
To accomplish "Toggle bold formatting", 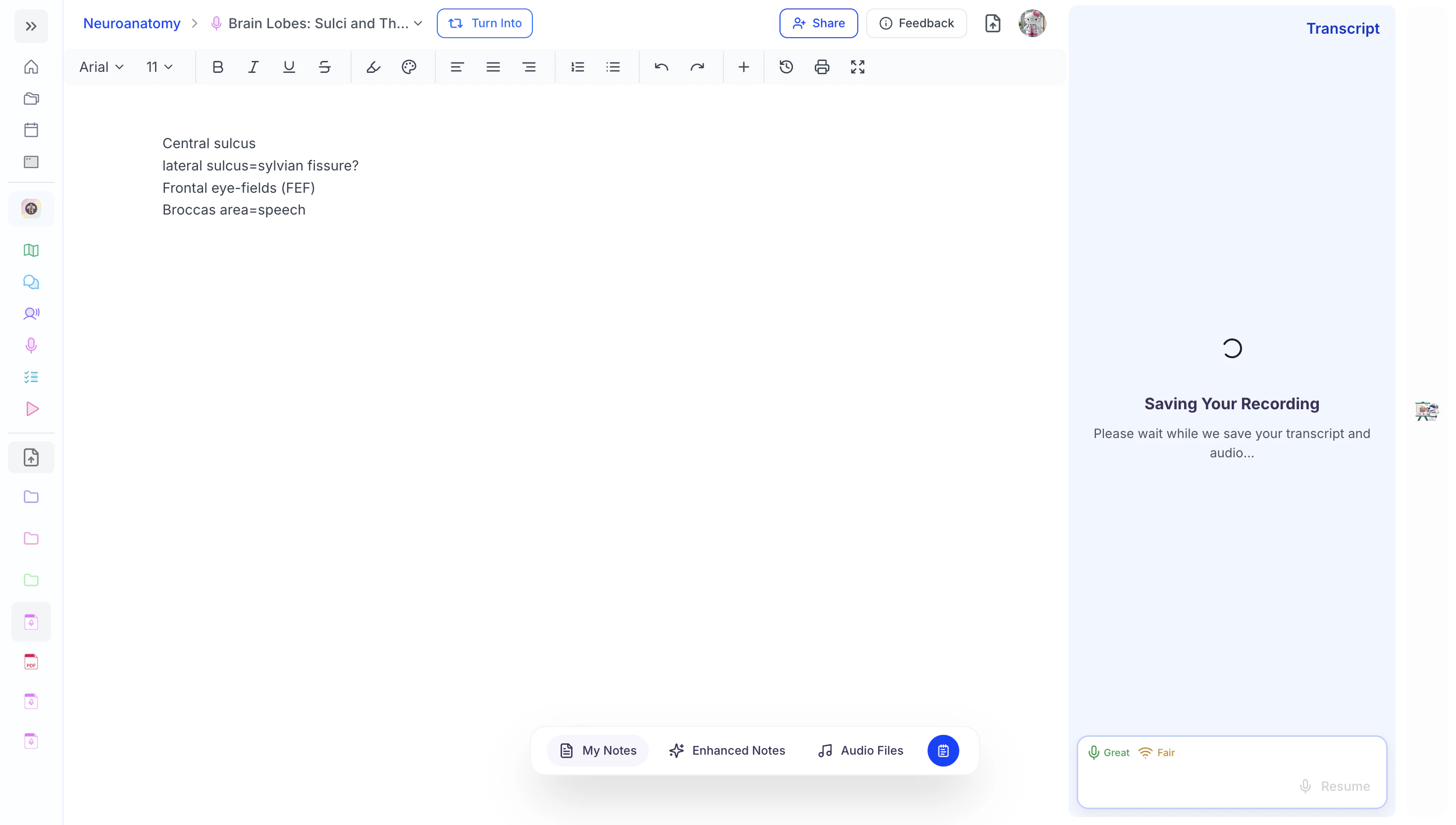I will (x=217, y=67).
